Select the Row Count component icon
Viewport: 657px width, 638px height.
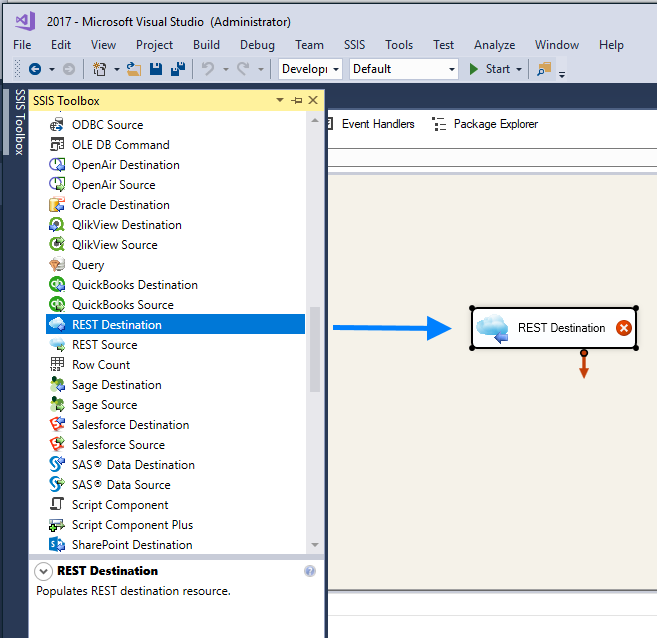coord(57,365)
